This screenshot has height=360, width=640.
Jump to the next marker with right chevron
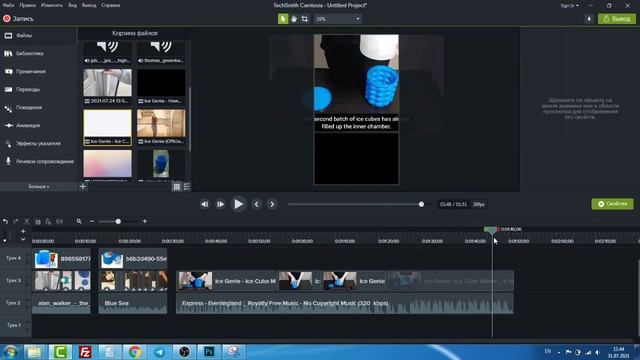coord(272,204)
